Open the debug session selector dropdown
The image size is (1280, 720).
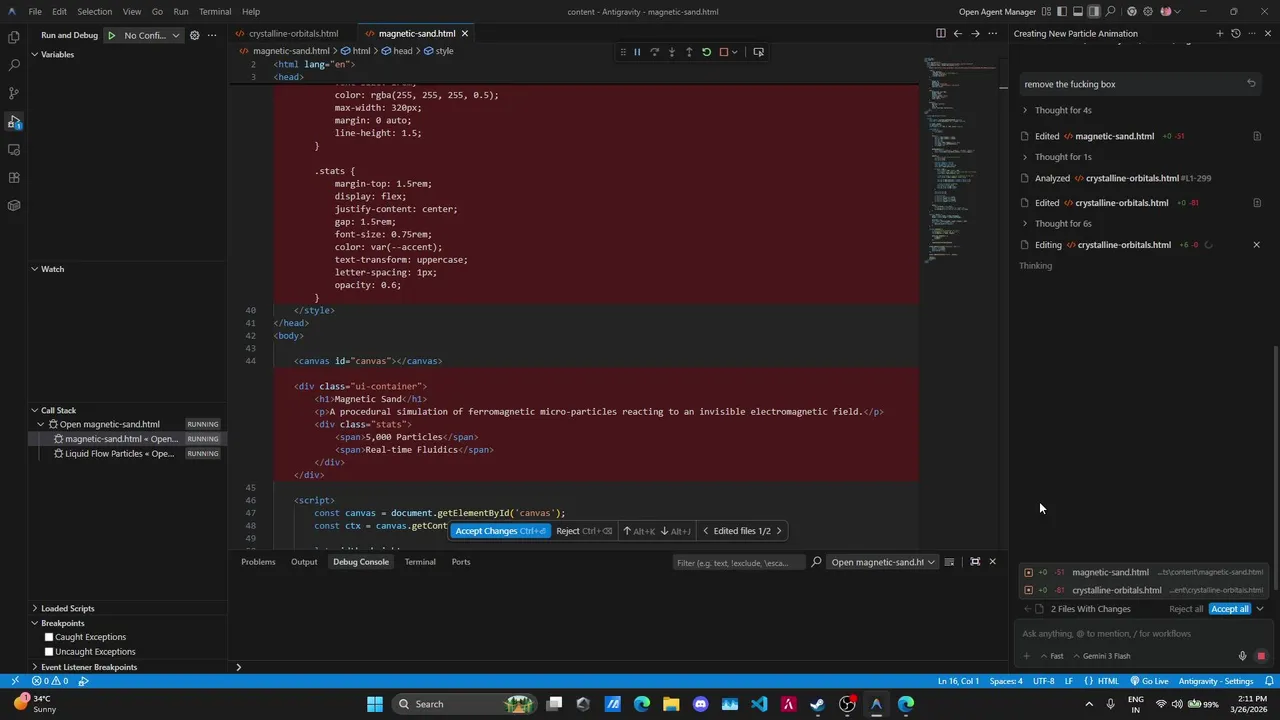coord(883,562)
